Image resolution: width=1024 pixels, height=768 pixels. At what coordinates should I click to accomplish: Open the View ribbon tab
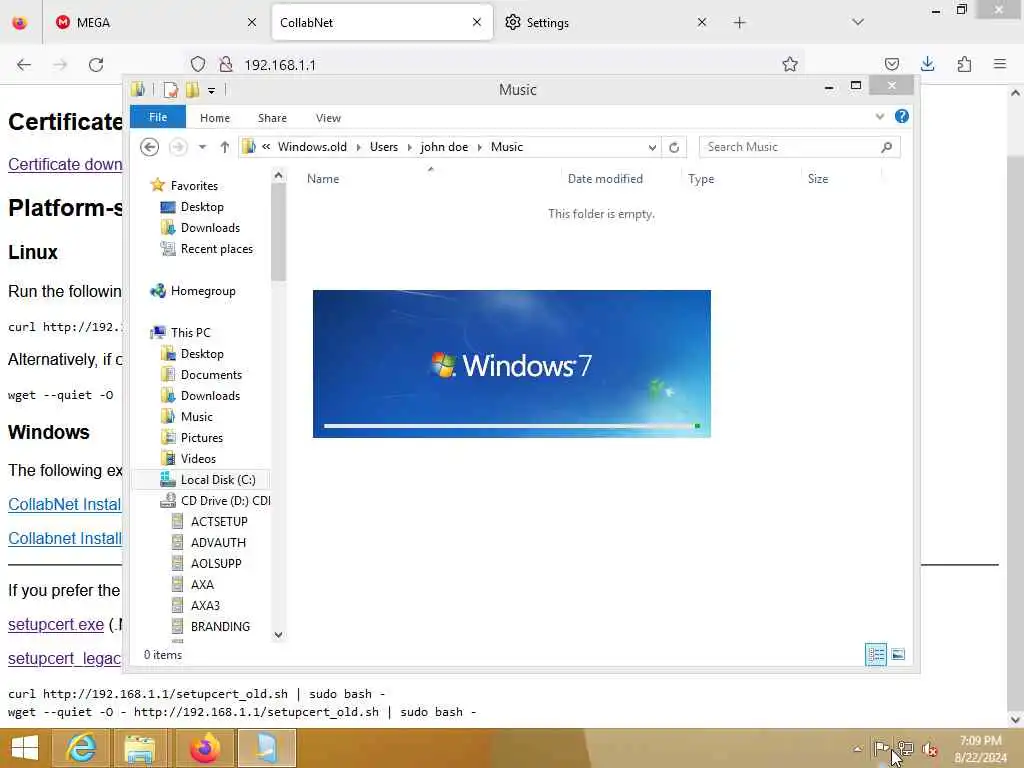pos(328,118)
